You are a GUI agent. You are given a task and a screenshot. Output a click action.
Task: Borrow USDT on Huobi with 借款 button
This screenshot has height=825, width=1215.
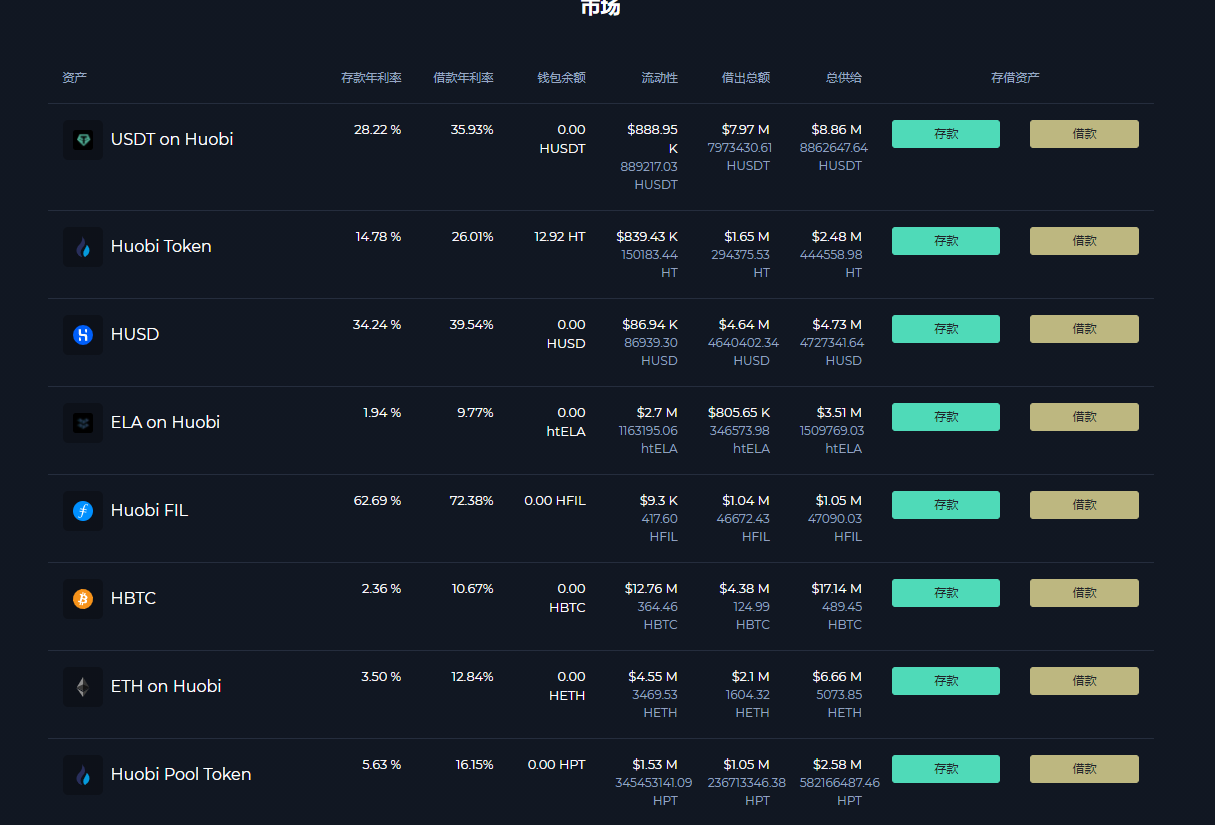tap(1084, 134)
